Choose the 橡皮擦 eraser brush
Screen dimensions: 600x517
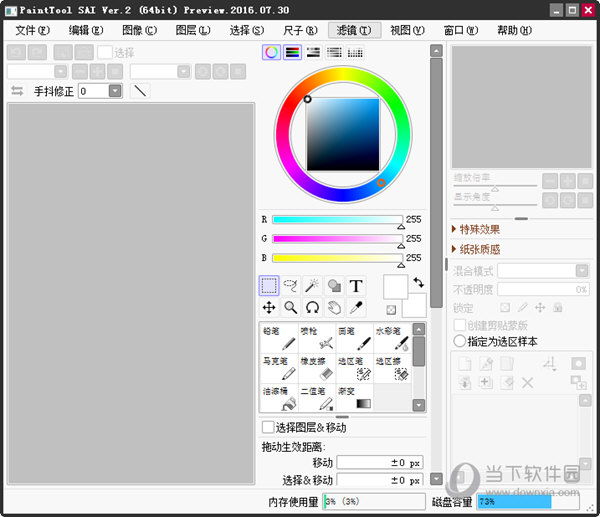click(x=316, y=367)
